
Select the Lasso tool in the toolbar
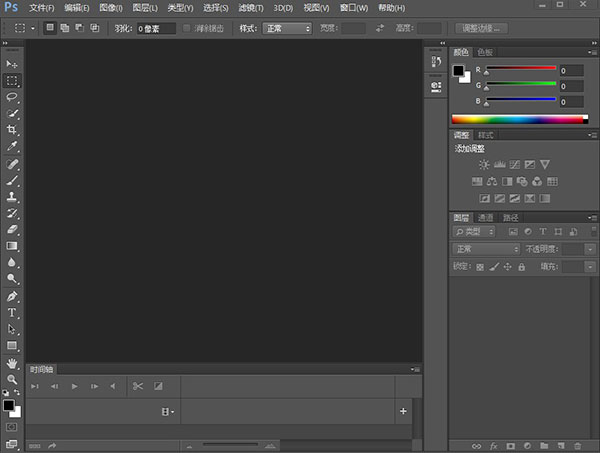pos(12,97)
